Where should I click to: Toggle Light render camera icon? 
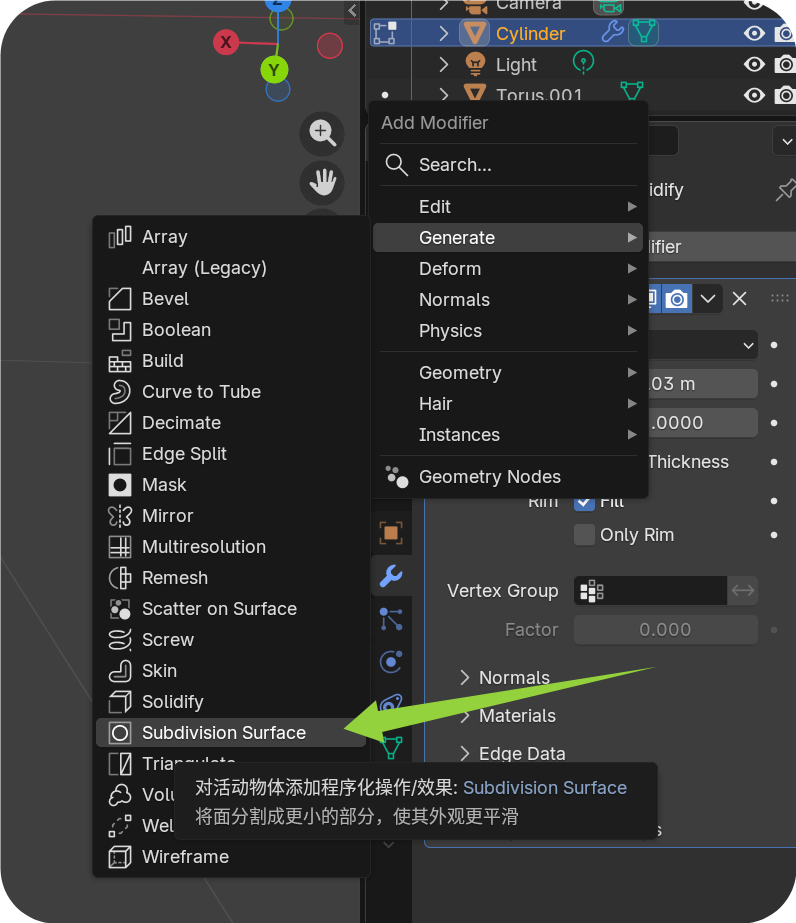[784, 64]
